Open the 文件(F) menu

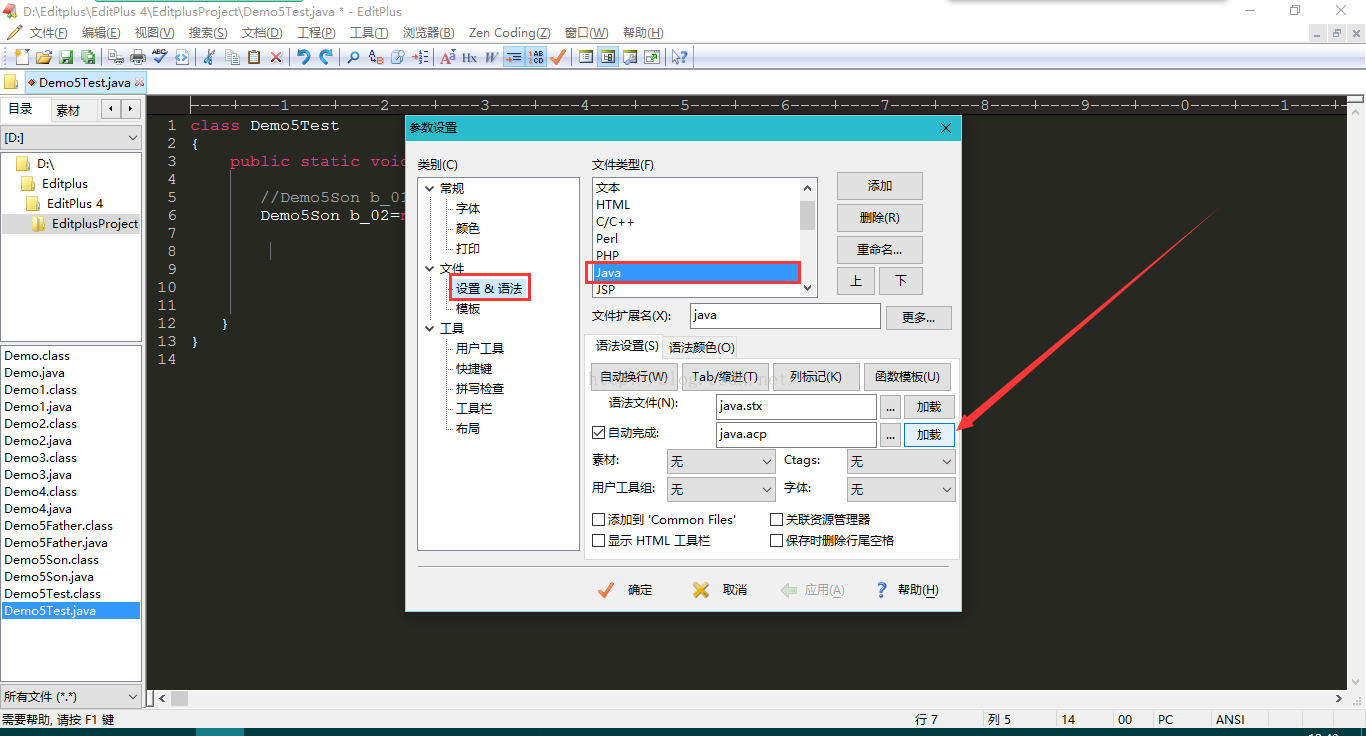[x=49, y=33]
